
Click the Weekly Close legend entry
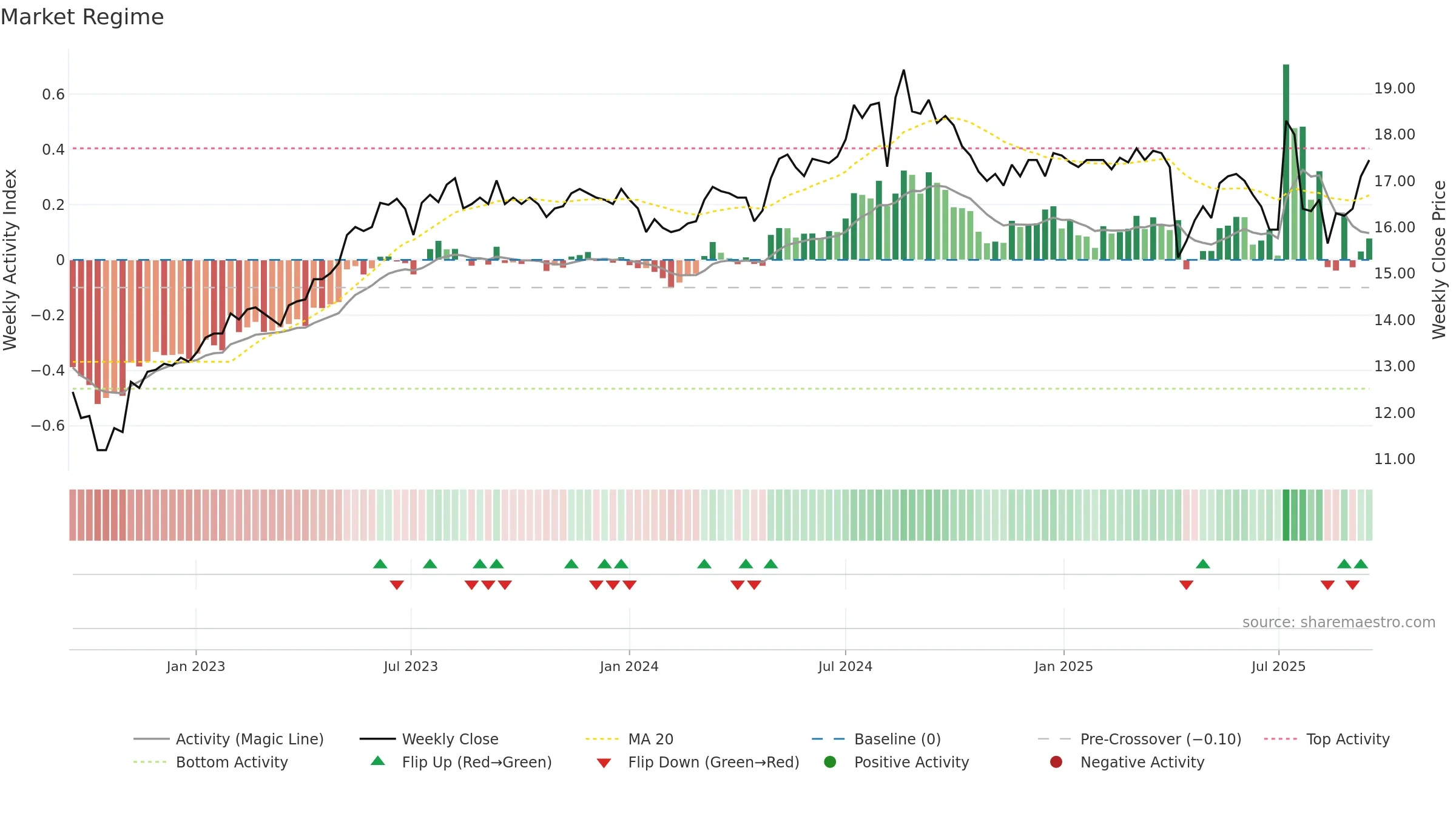tap(429, 739)
